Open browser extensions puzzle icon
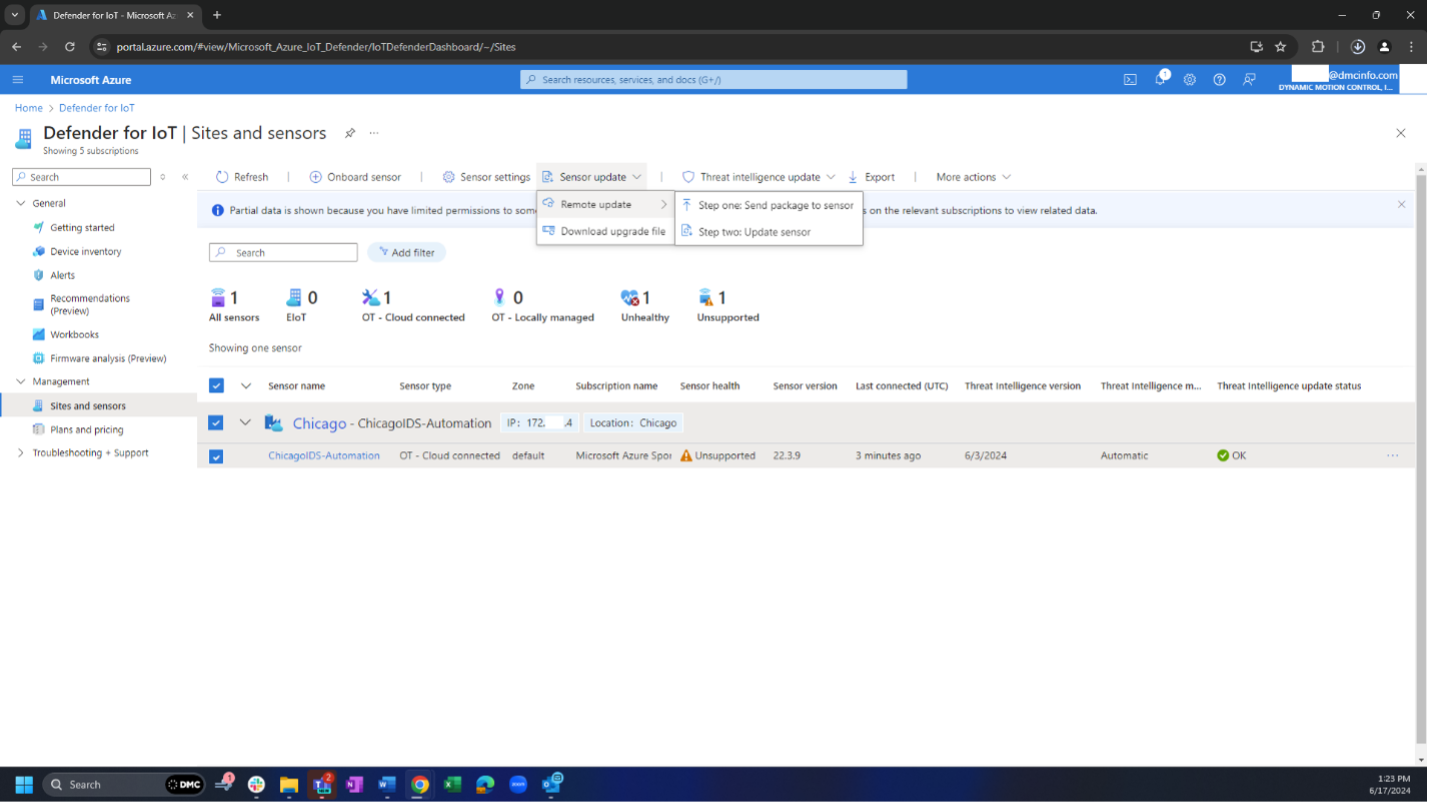The height and width of the screenshot is (806, 1430). tap(1317, 46)
